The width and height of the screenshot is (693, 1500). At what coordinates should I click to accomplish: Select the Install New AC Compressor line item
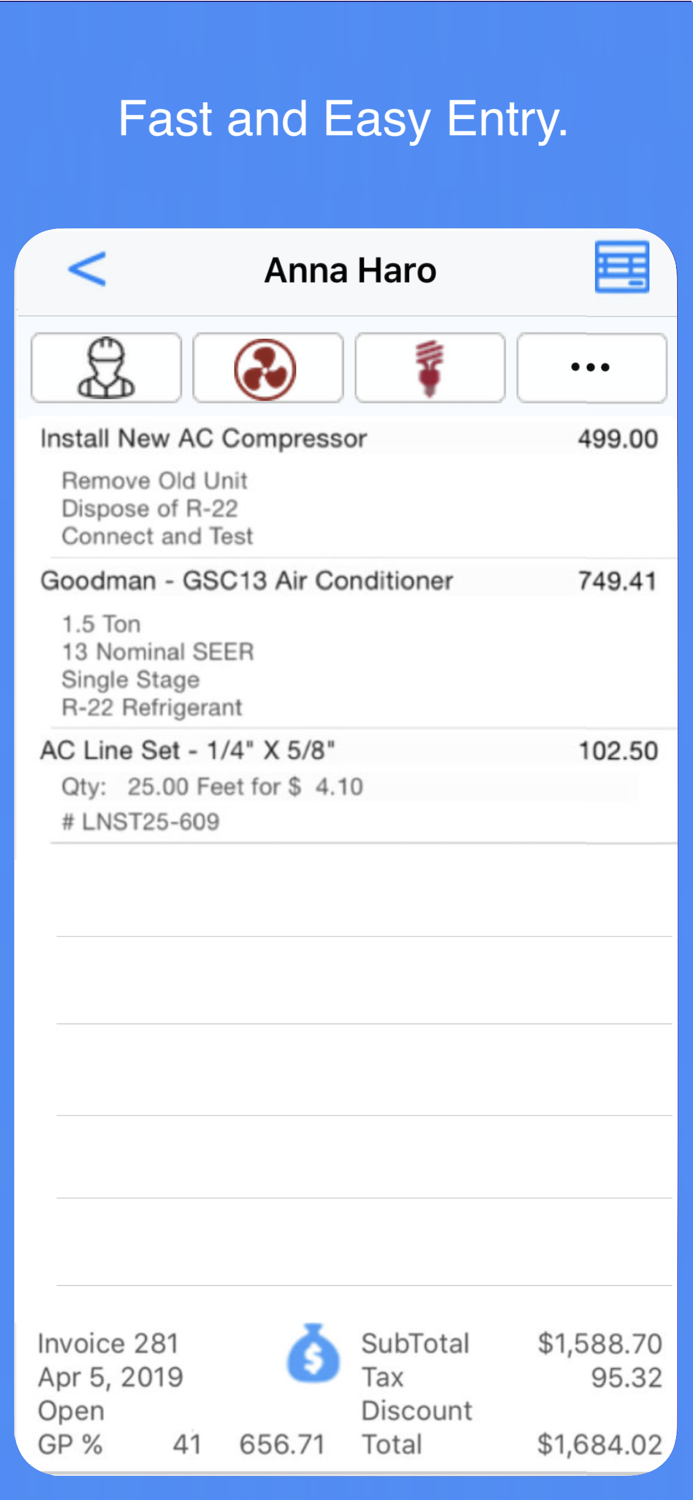(203, 438)
